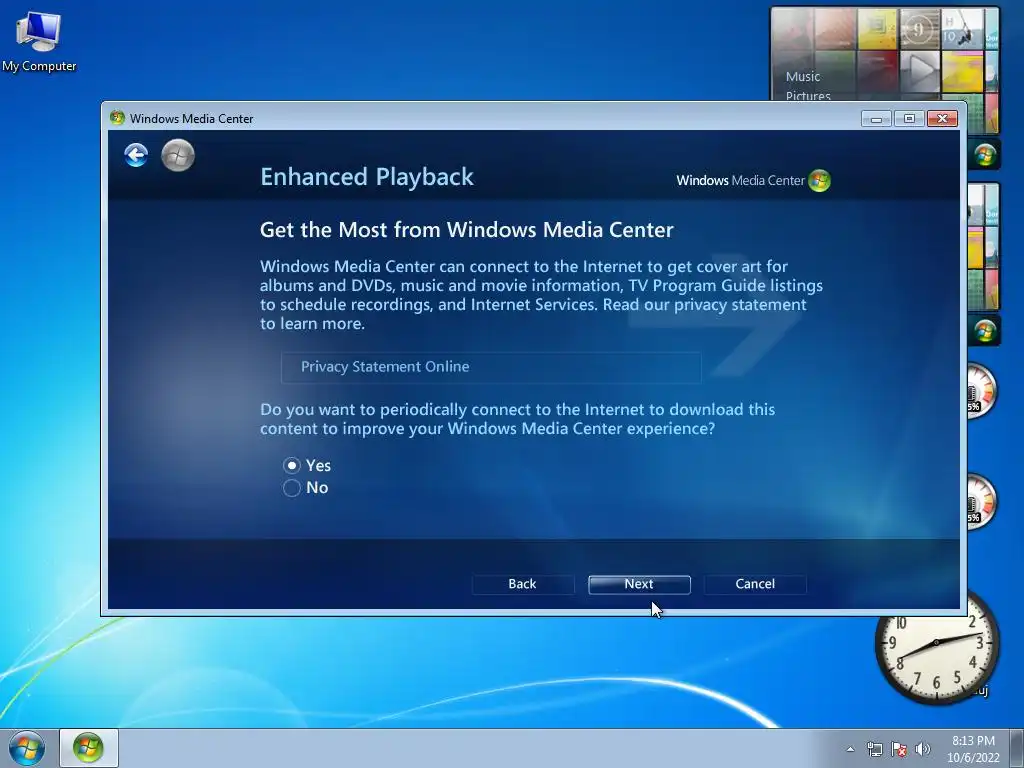Screen dimensions: 1024x768
Task: Click Music in the Media Center gadget
Action: 803,76
